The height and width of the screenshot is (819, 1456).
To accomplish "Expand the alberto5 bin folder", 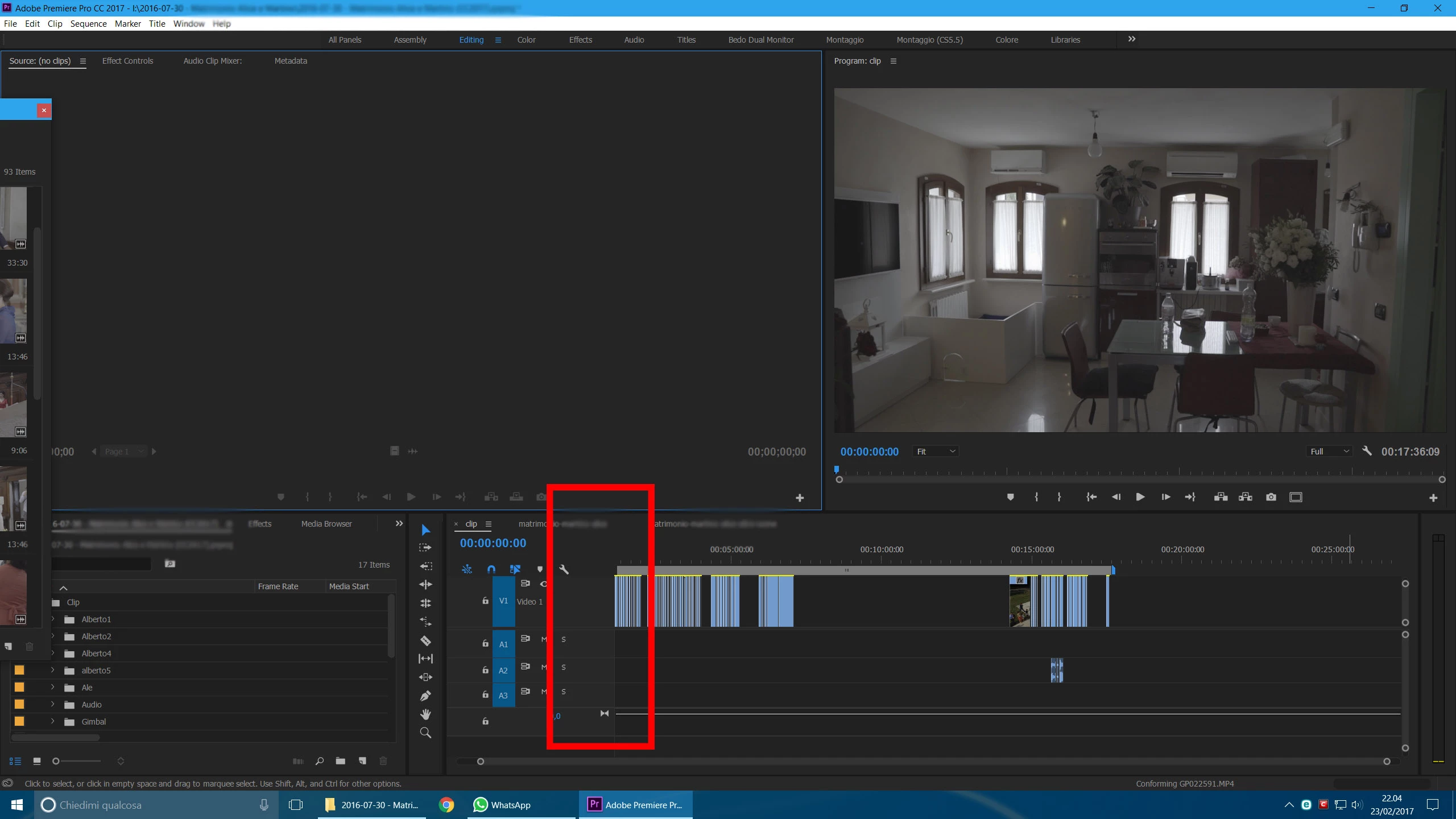I will 53,671.
